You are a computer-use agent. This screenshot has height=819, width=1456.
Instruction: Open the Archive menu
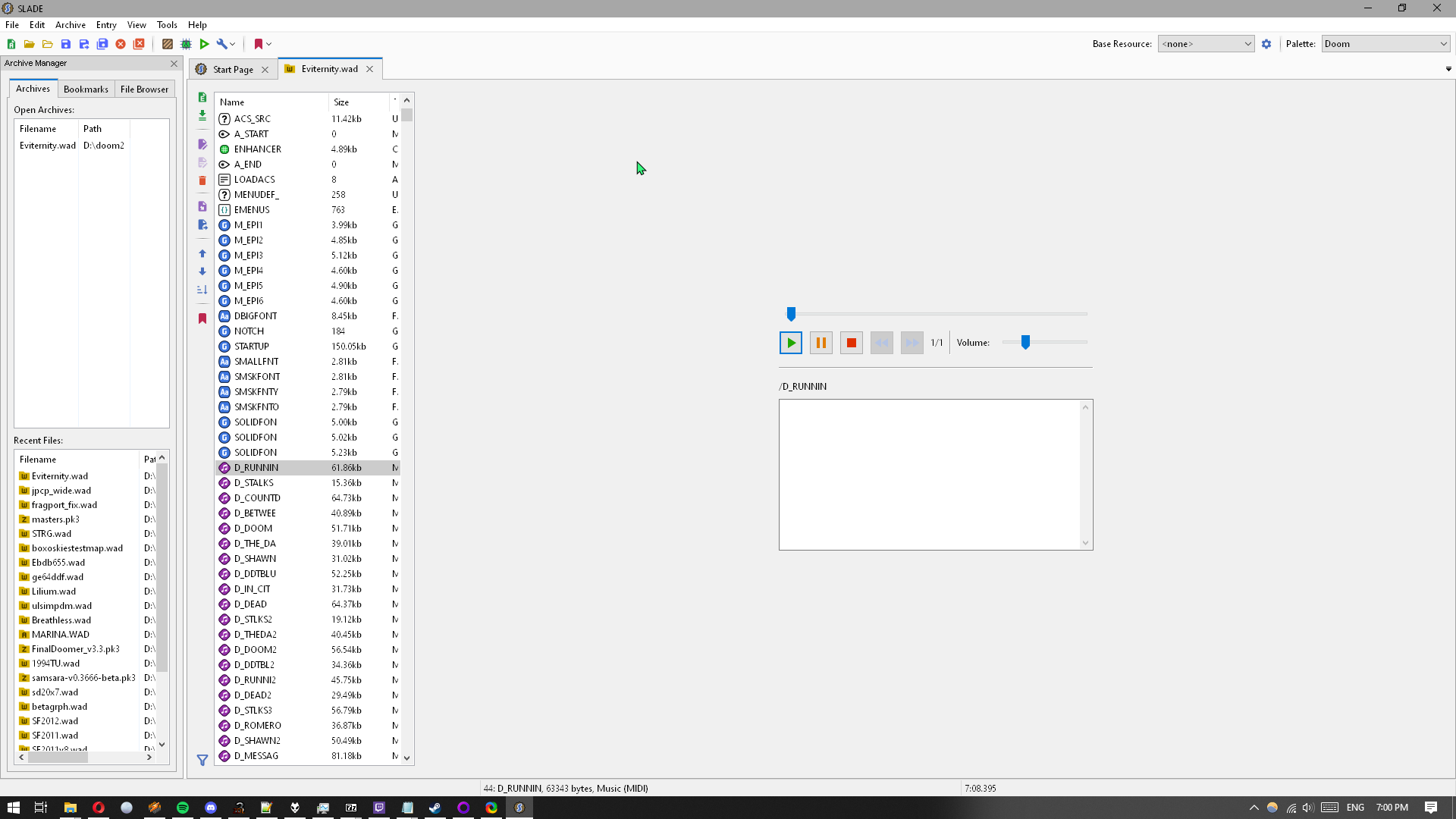(x=70, y=24)
